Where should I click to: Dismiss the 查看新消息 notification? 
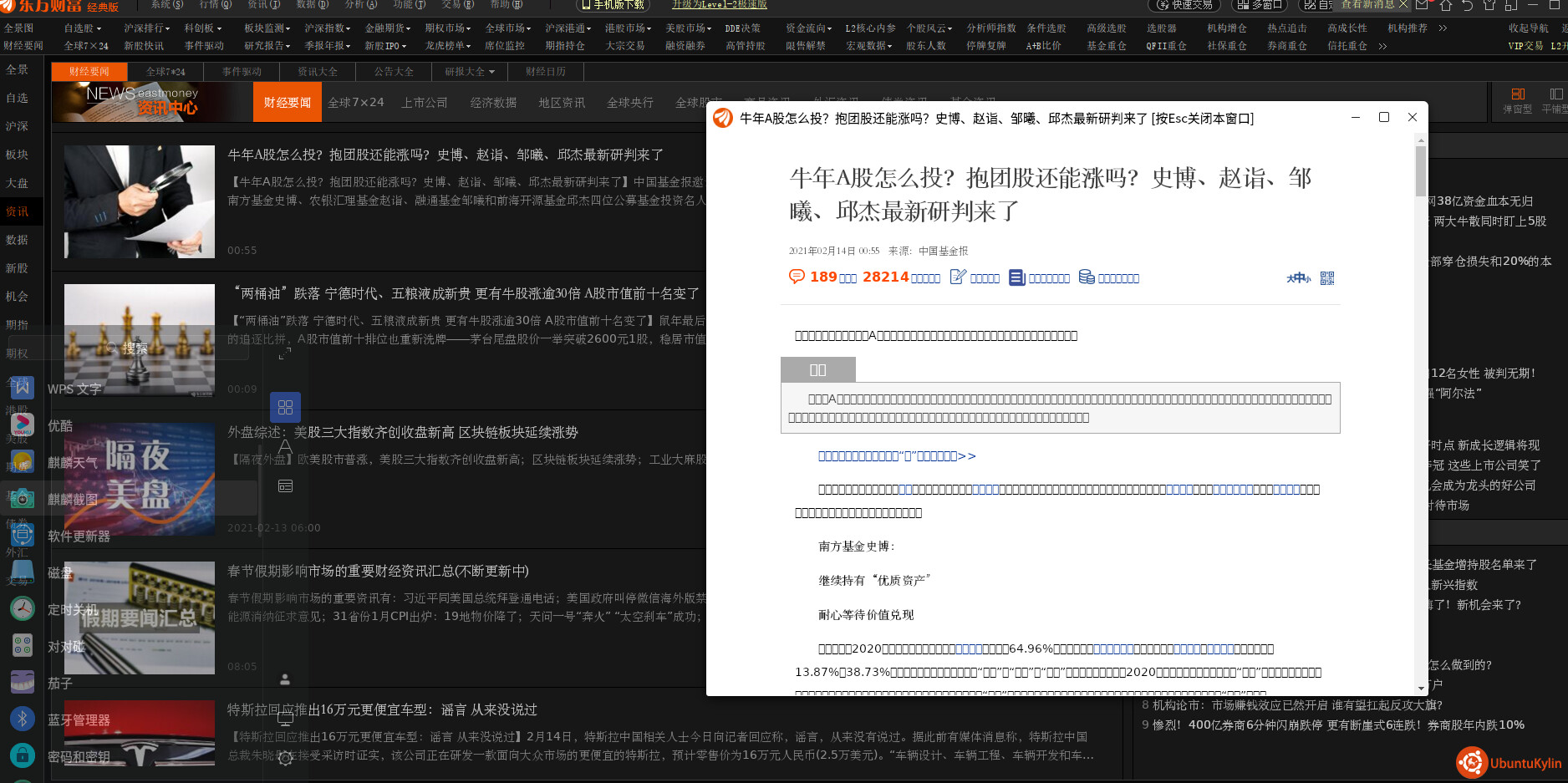(x=1403, y=4)
